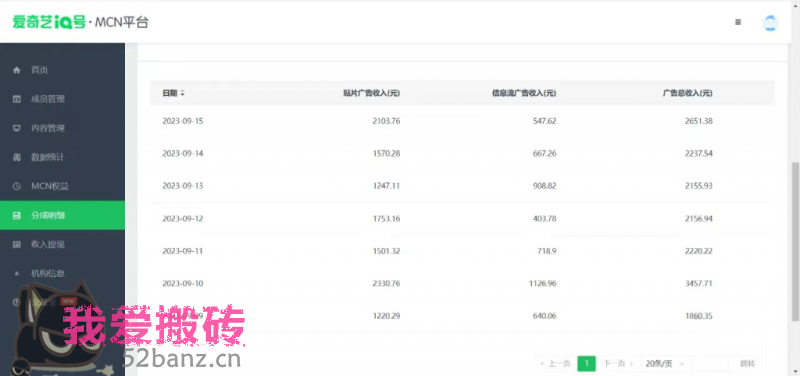The image size is (800, 376).
Task: Open the 20条/页 page size dropdown
Action: point(664,364)
